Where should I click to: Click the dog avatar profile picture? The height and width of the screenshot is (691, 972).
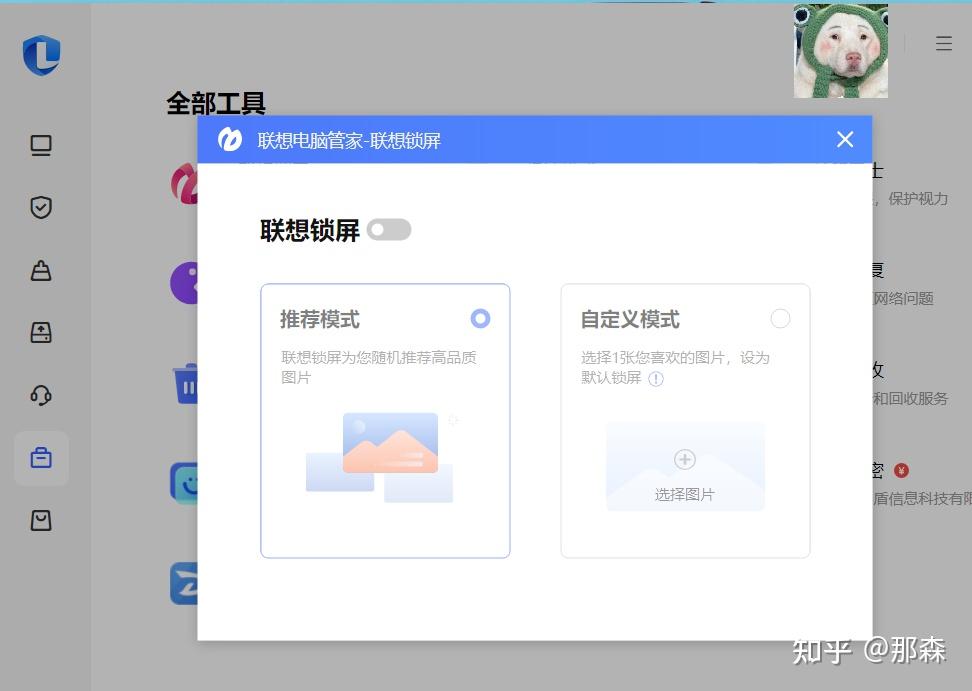click(840, 50)
